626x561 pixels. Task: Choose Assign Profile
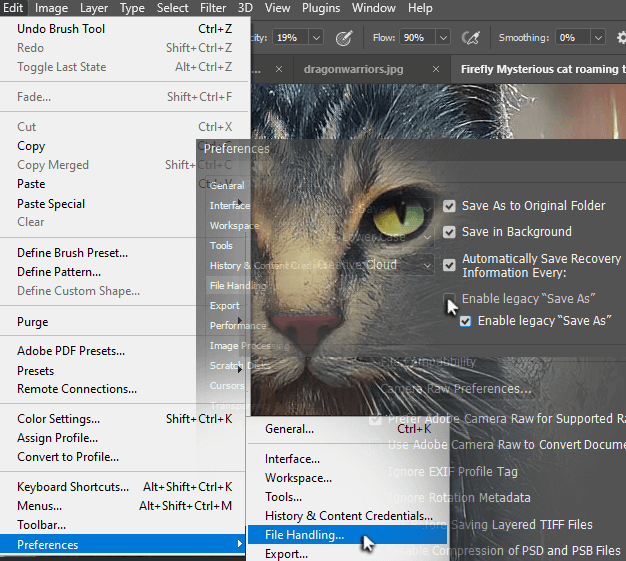coord(125,438)
